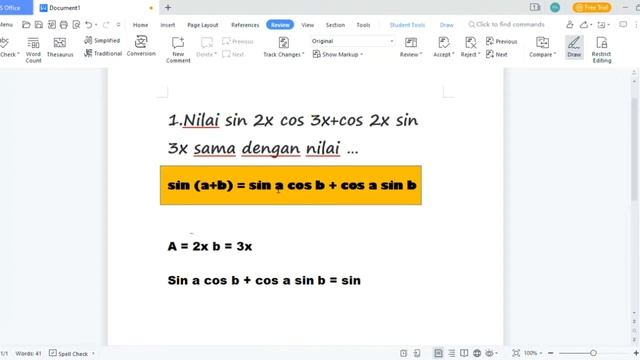Click the zoom slider handle
Viewport: 640px width, 360px height.
coord(593,353)
